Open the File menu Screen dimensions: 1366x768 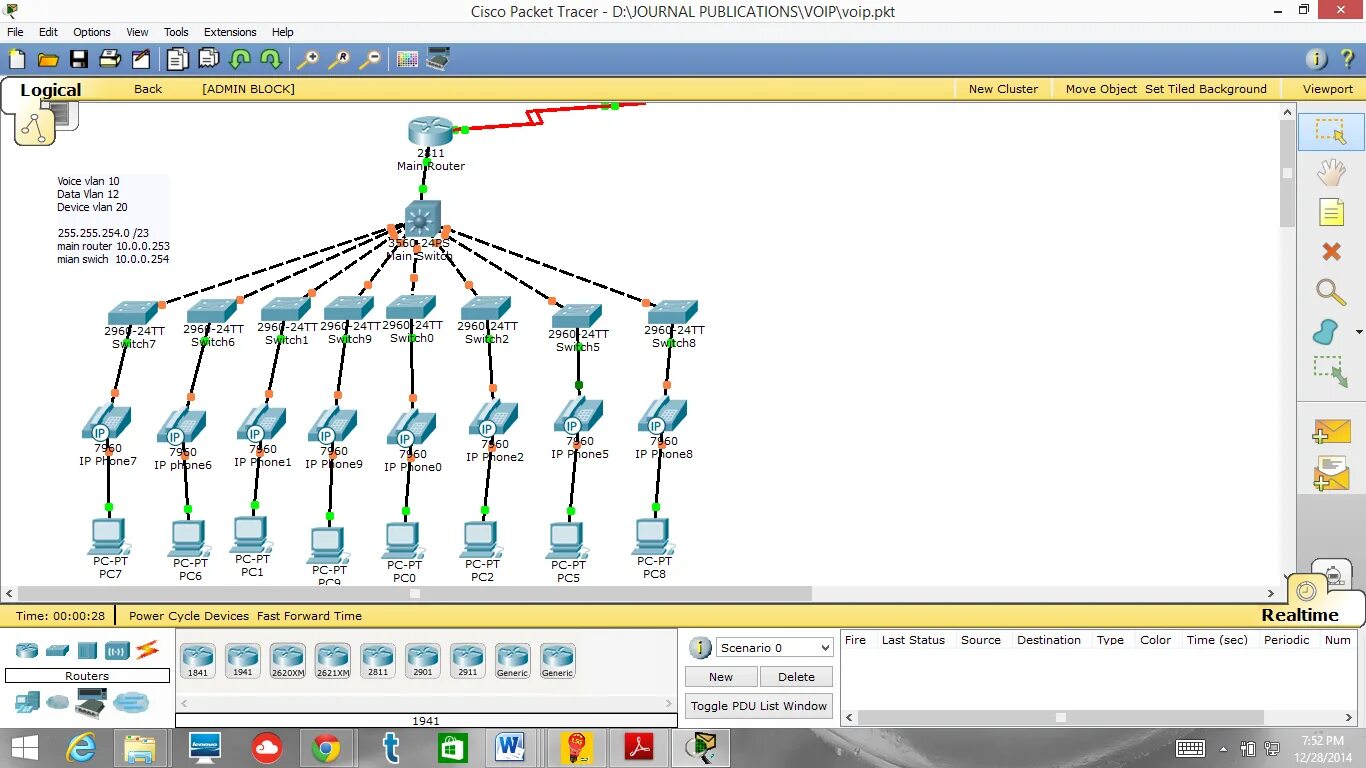click(x=15, y=32)
